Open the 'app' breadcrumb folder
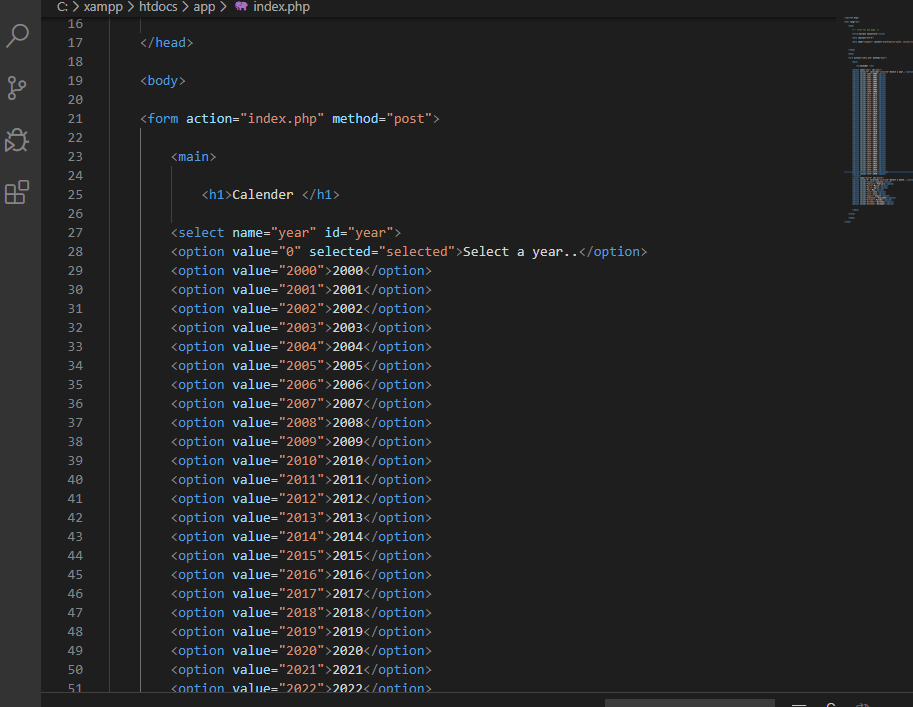This screenshot has width=913, height=707. click(204, 7)
